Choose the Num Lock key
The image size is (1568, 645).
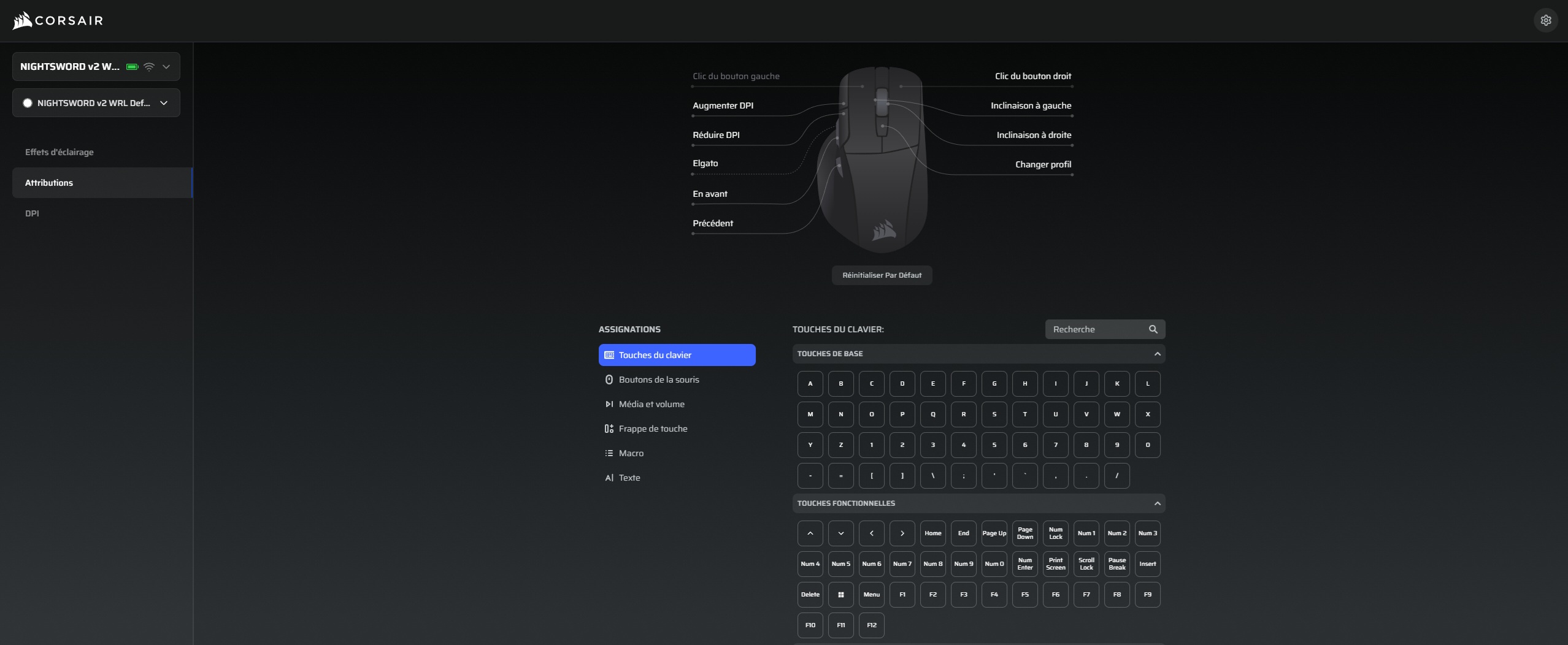(x=1056, y=533)
